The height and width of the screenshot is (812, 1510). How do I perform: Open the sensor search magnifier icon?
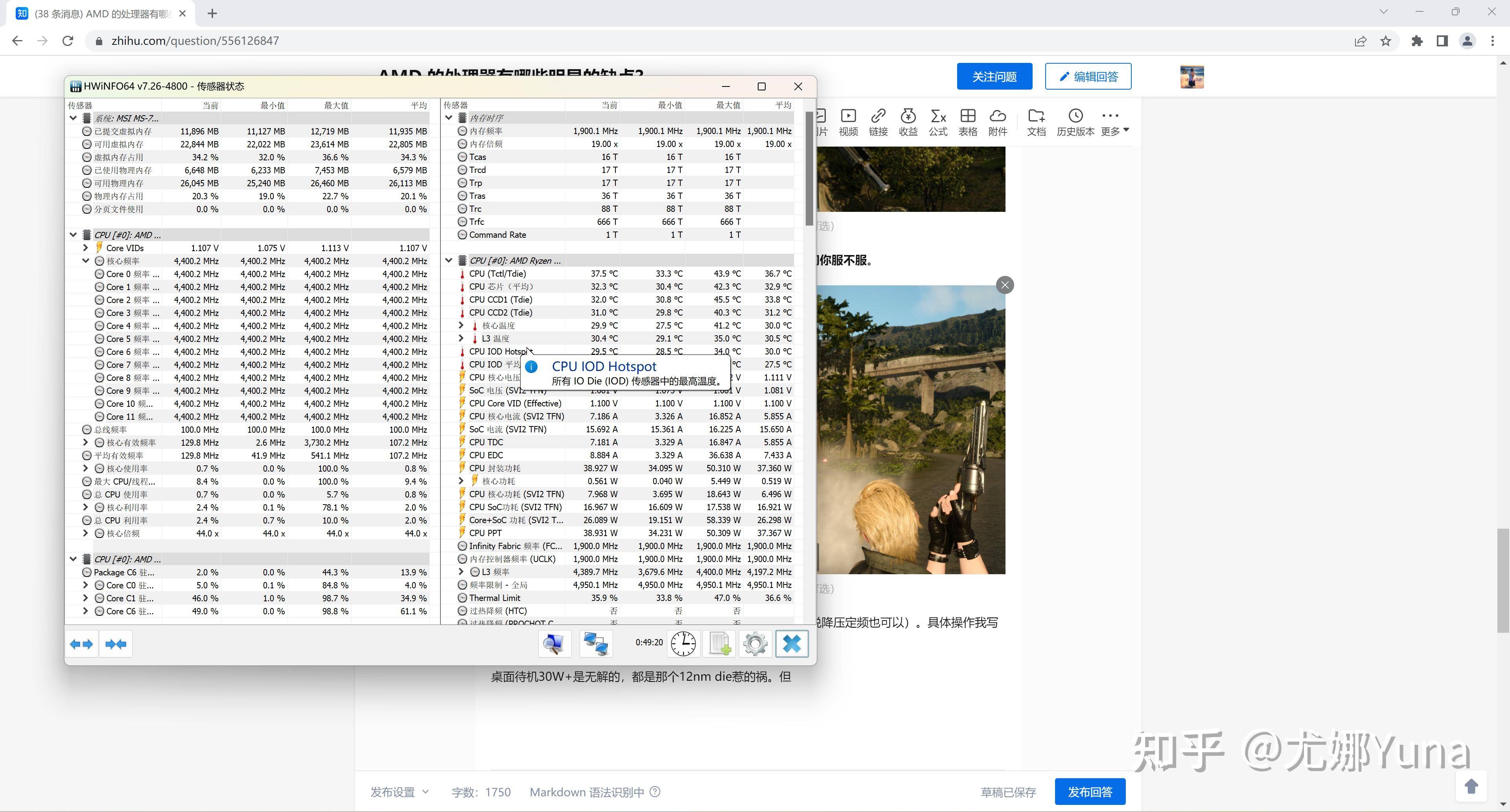[x=554, y=644]
